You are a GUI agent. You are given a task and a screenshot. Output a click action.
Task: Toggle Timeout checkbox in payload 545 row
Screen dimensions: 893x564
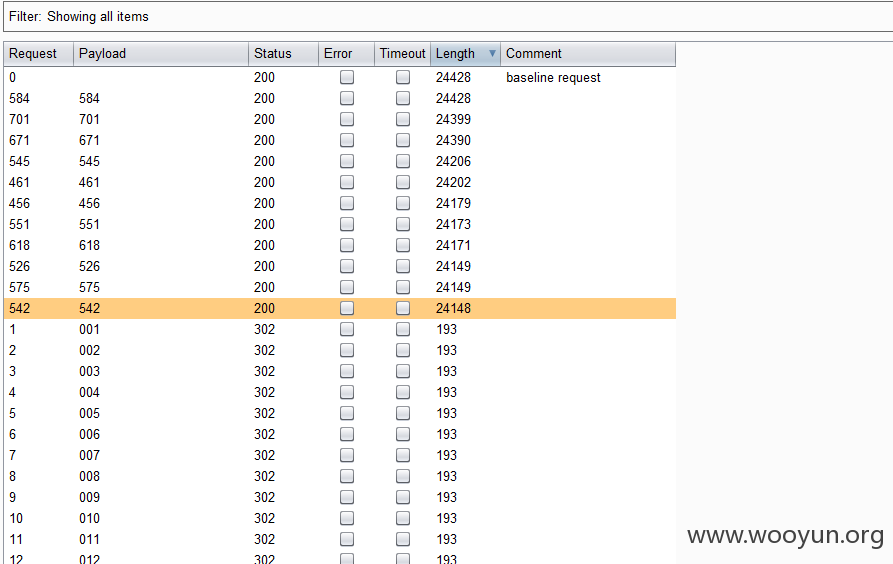(403, 161)
